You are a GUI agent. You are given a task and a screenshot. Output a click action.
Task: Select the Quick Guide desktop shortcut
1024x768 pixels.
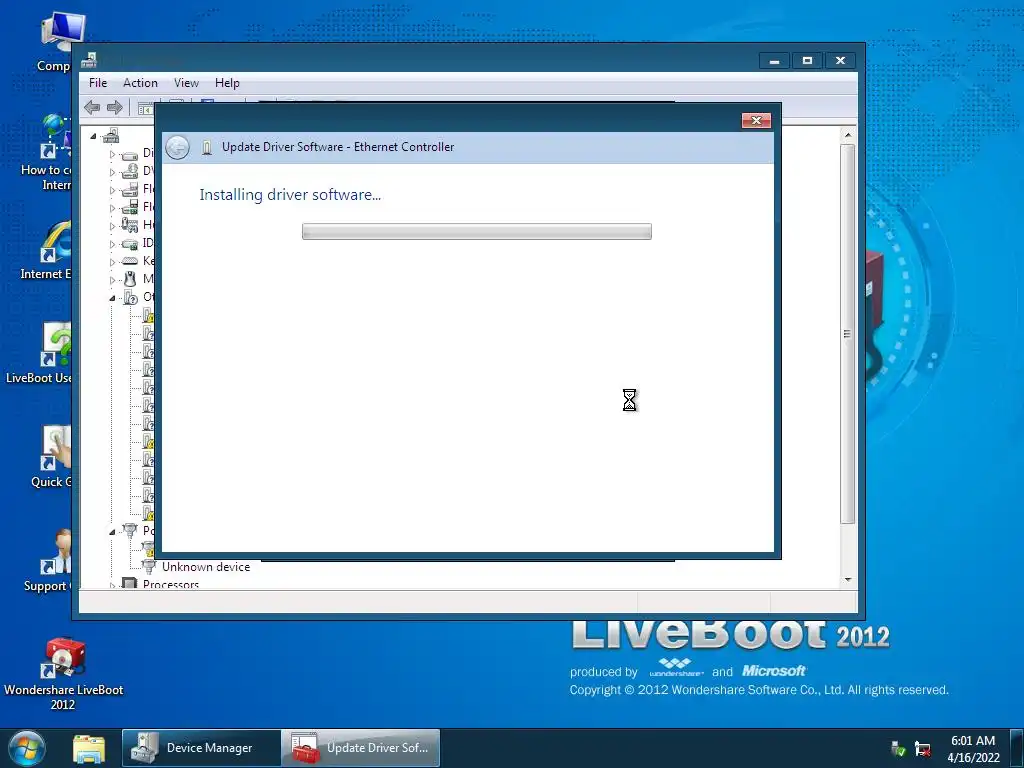coord(52,456)
